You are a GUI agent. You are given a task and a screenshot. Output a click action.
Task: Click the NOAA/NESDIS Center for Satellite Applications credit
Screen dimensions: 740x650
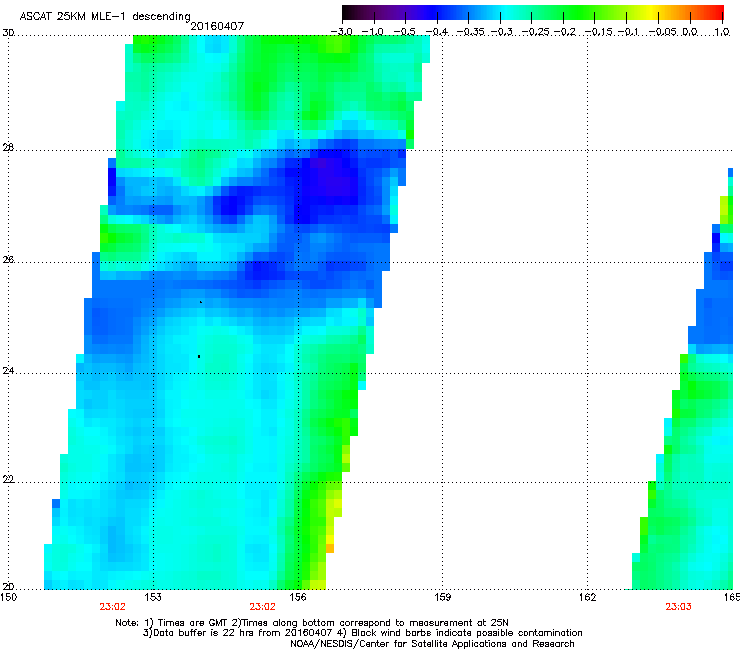point(432,644)
